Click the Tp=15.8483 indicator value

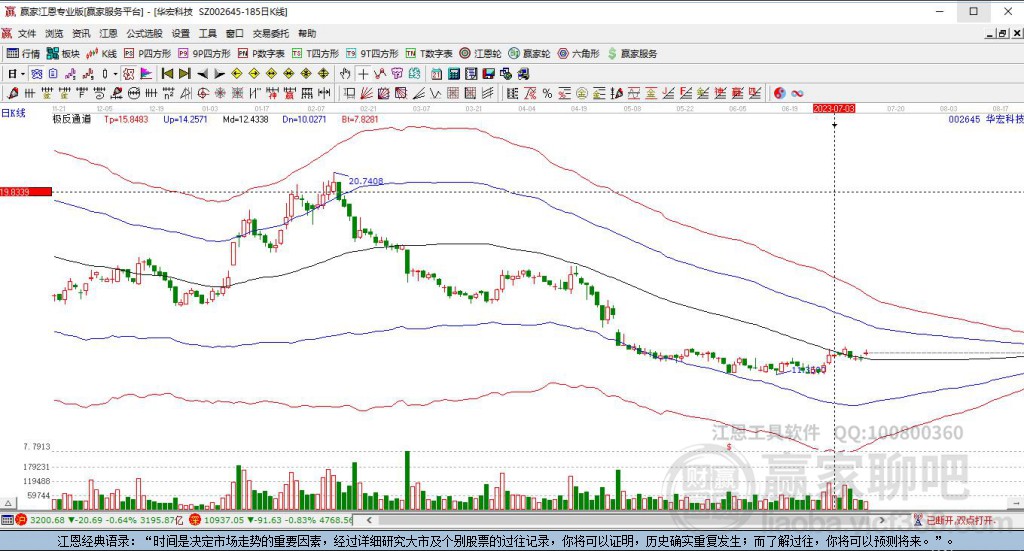point(126,119)
